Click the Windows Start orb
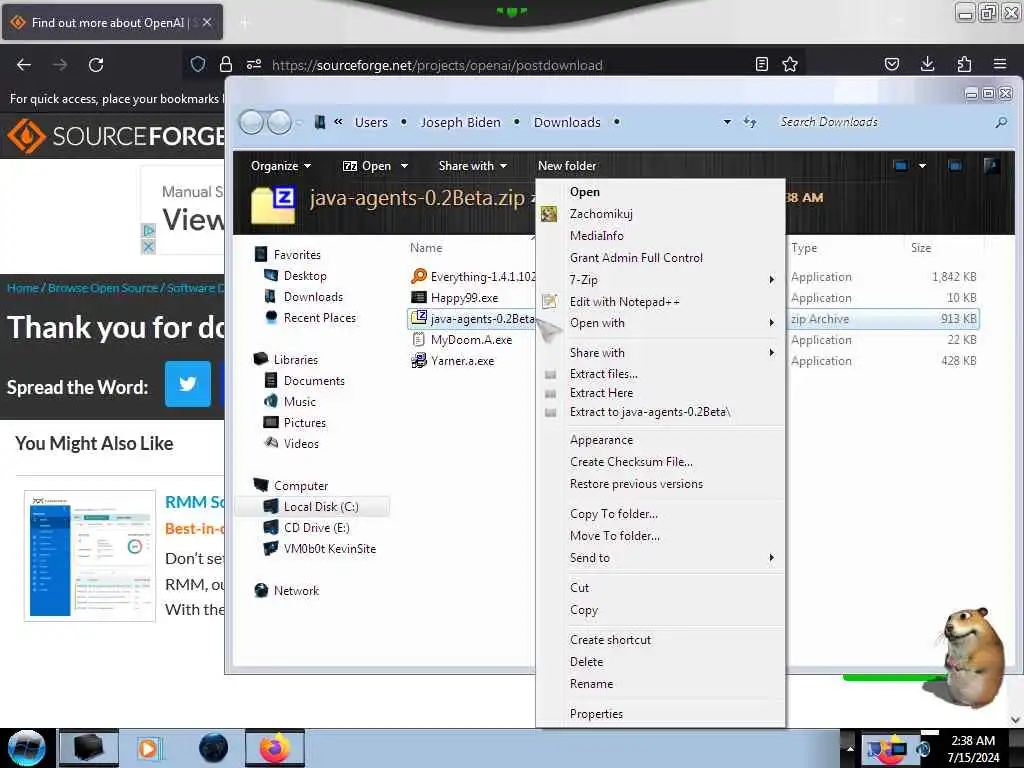Screen dimensions: 1024x768 tap(27, 748)
